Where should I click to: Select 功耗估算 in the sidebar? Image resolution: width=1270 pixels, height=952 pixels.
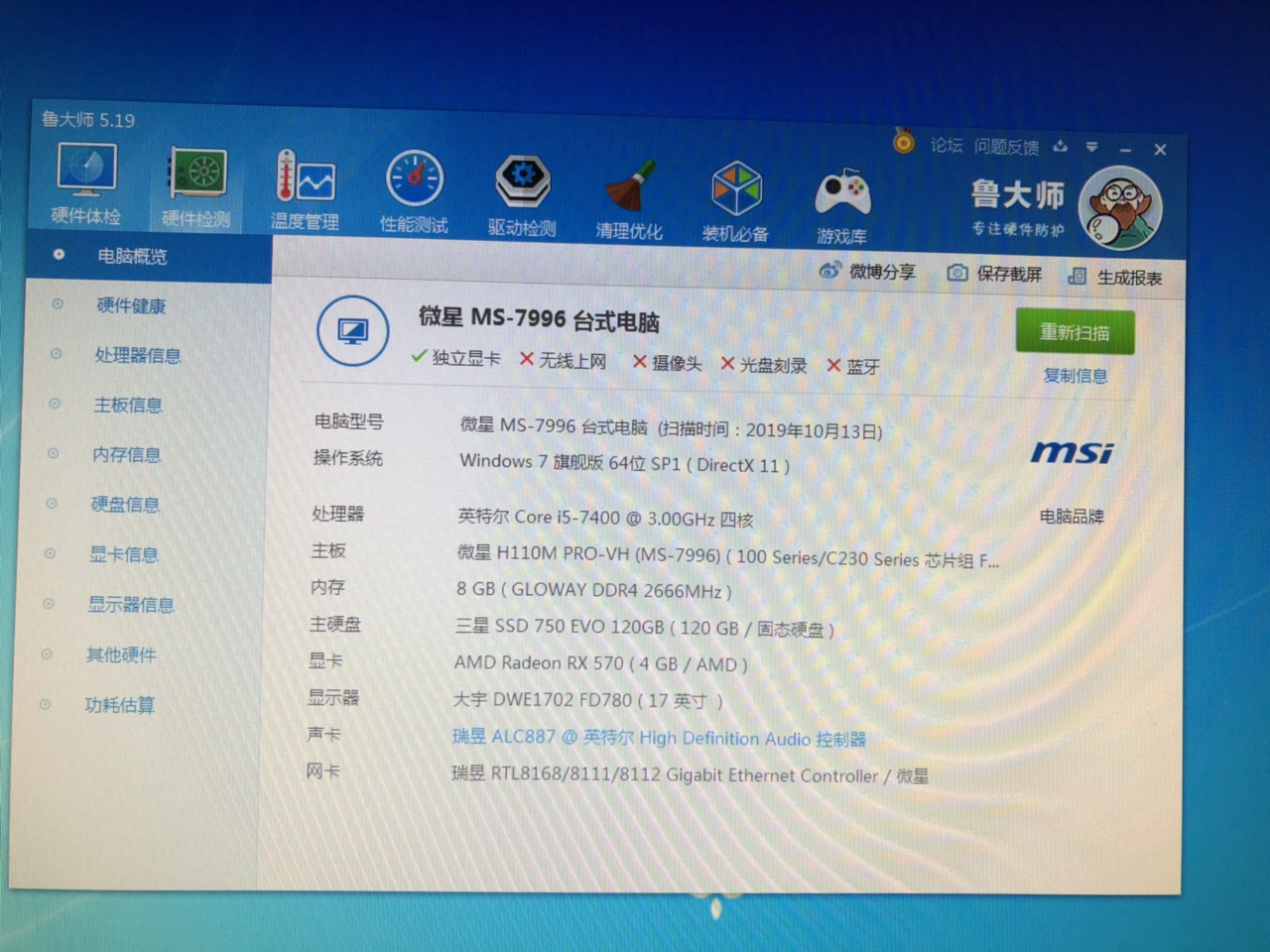[119, 705]
